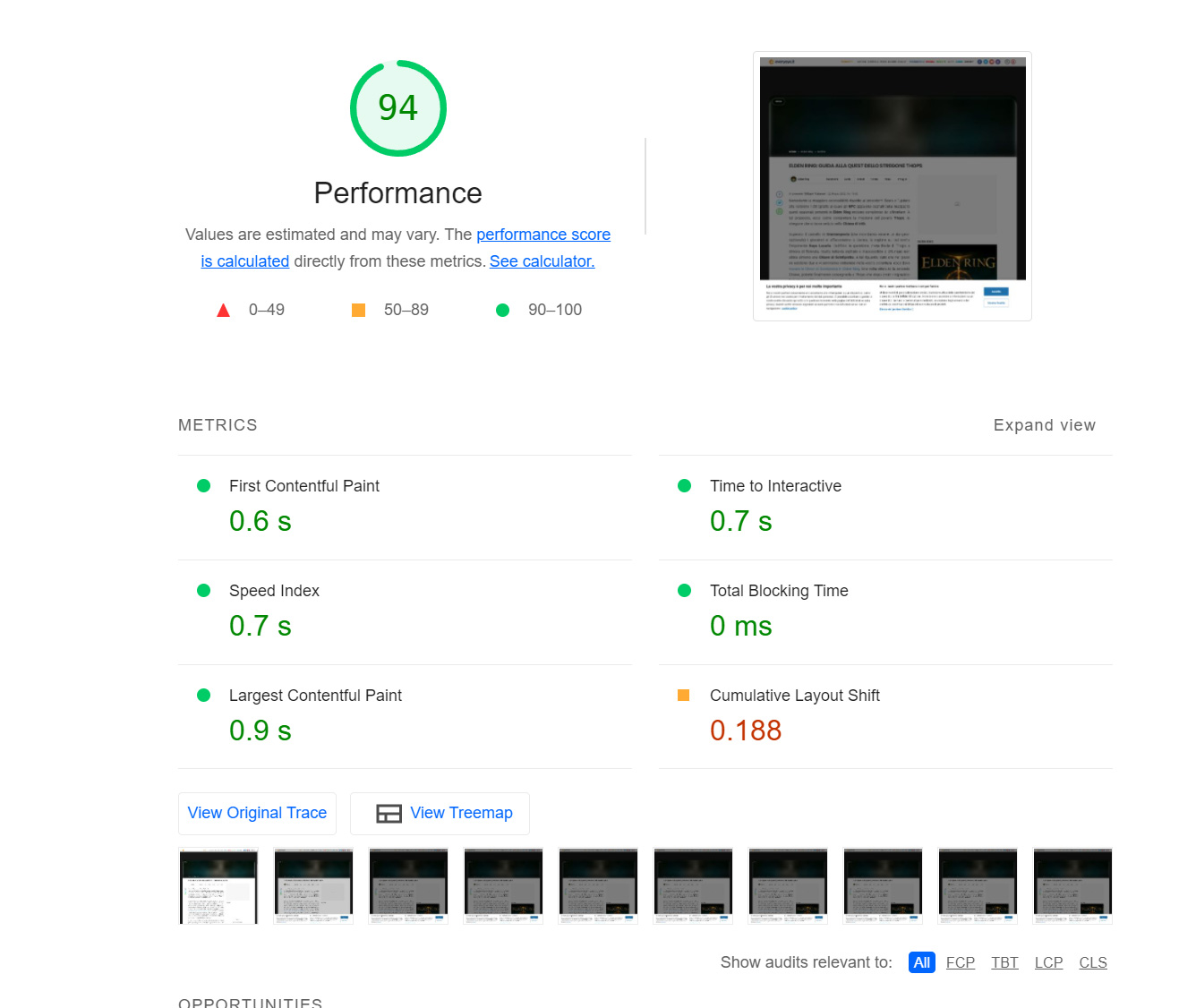Enable the FCP audits filter
1196x1008 pixels.
pos(960,962)
